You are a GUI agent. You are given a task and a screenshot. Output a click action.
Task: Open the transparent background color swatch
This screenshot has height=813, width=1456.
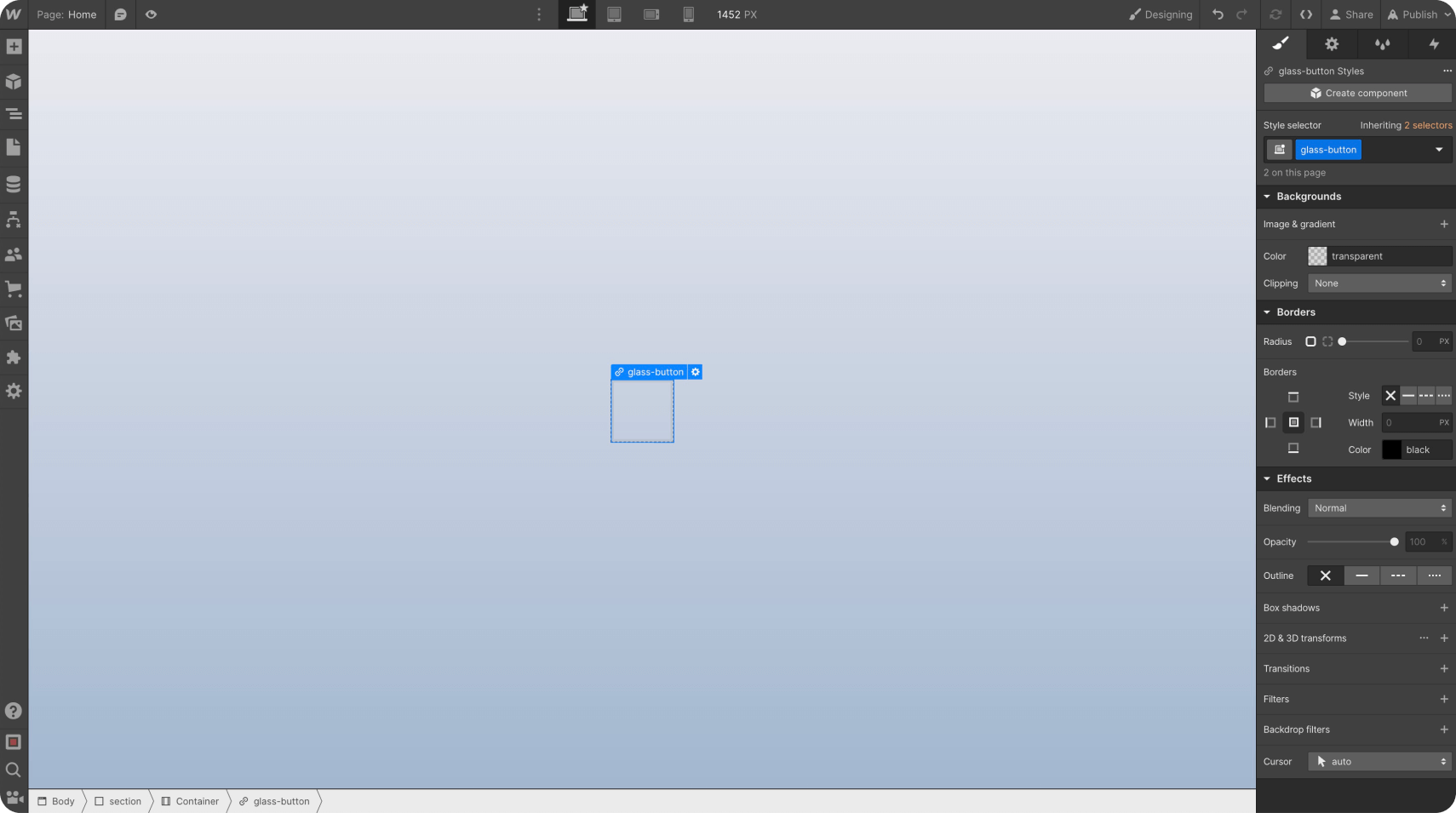pyautogui.click(x=1317, y=255)
